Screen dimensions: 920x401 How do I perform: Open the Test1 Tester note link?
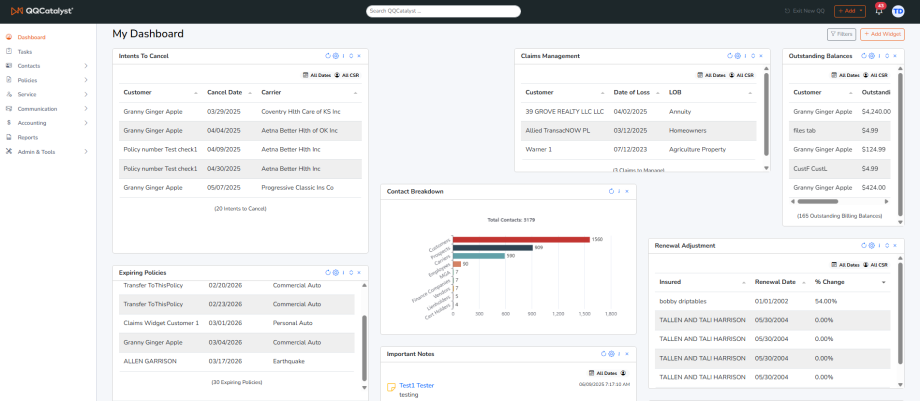coord(417,386)
